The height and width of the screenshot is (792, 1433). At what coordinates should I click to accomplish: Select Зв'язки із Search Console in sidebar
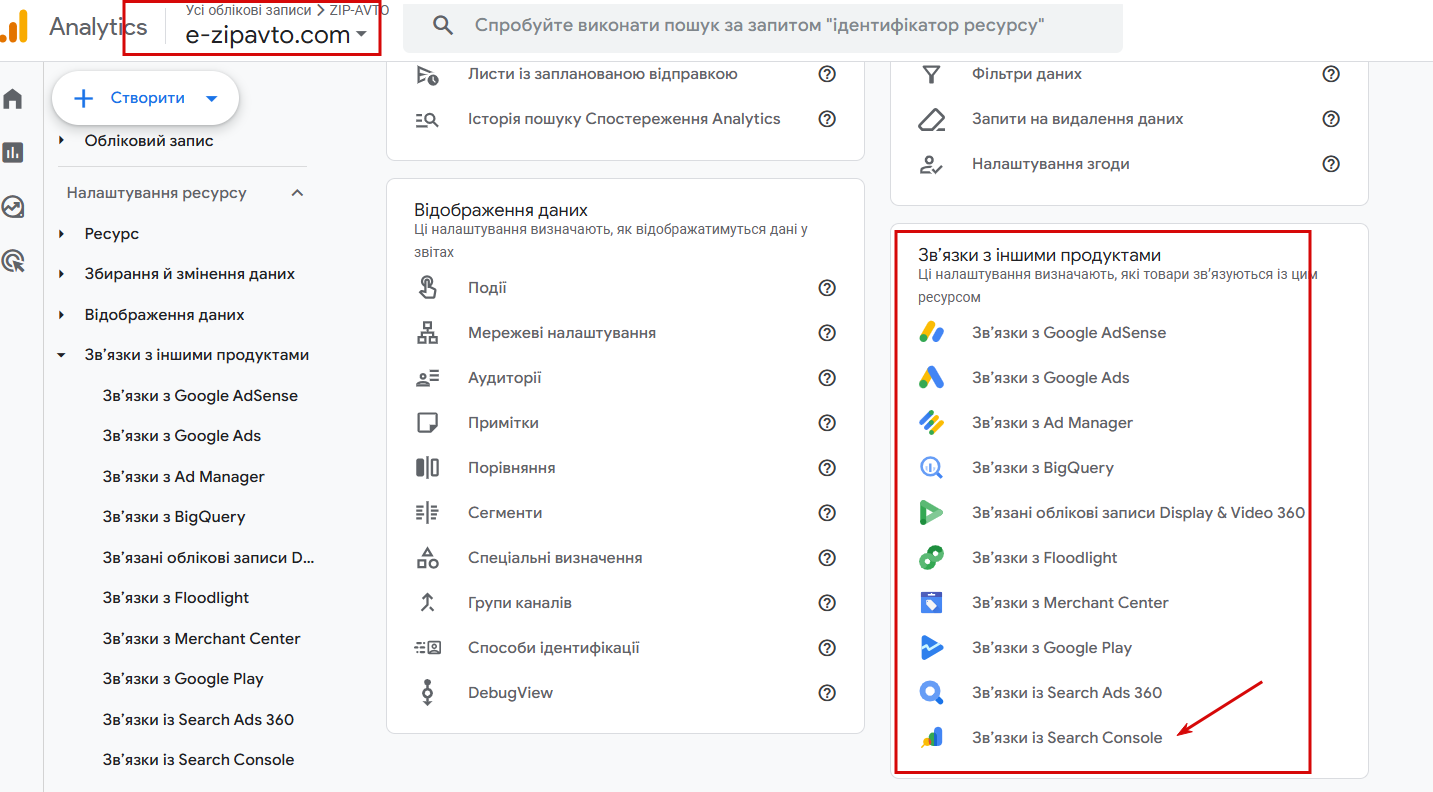point(198,760)
